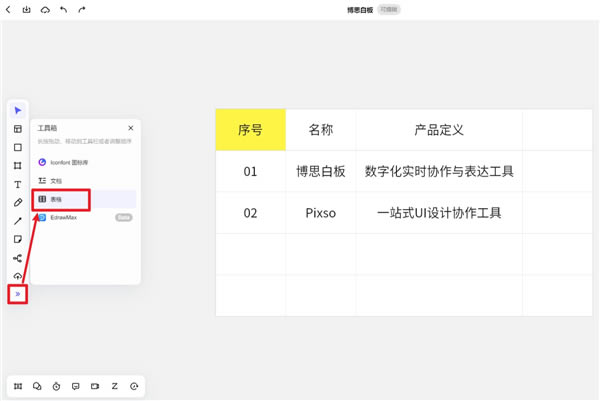Click the upload cloud icon in sidebar
600x401 pixels.
(17, 276)
